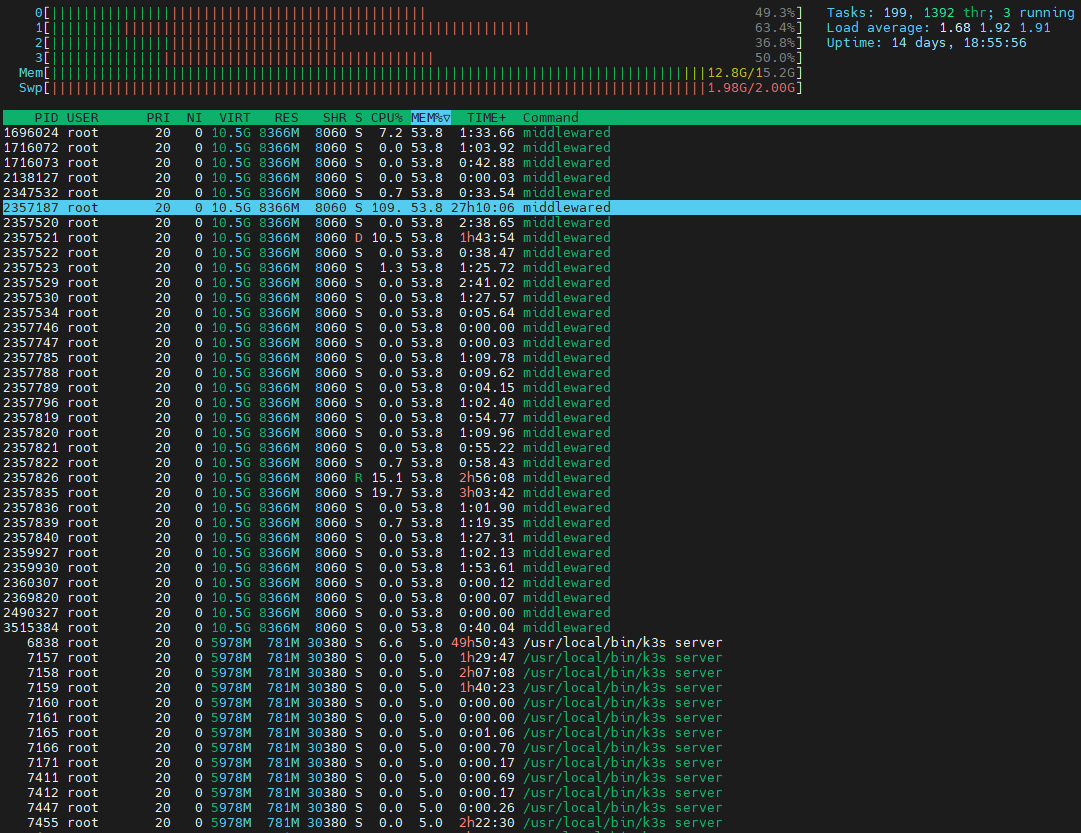Select process row with PID 2357522

pos(540,252)
